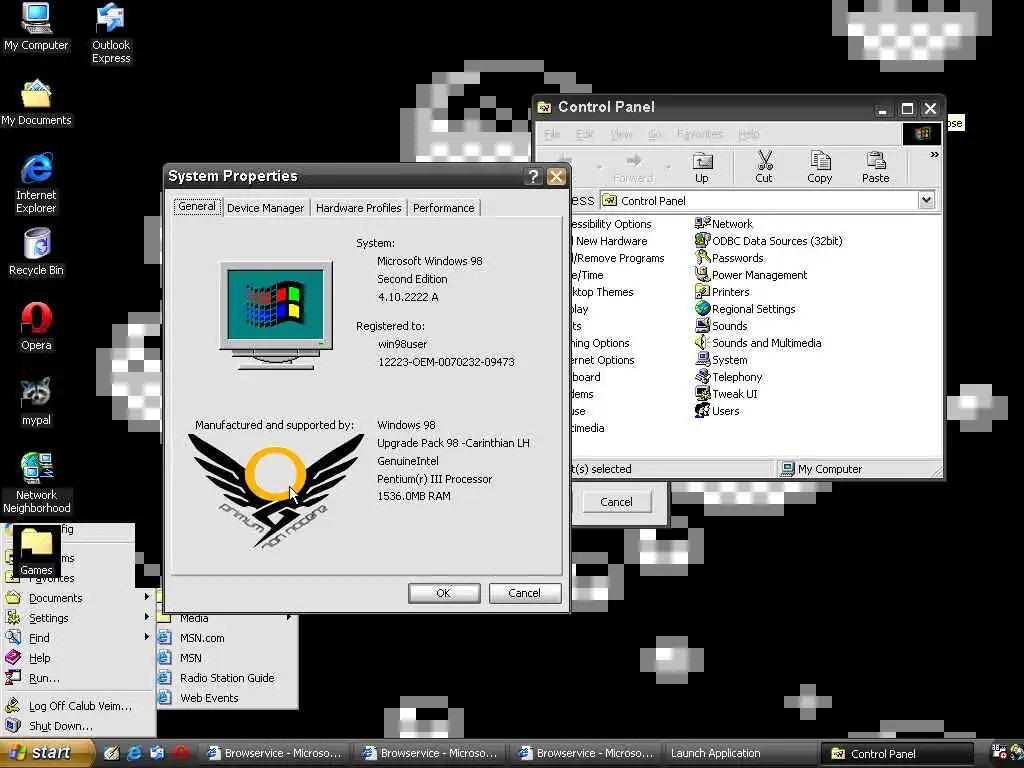Select the Opera desktop icon
This screenshot has width=1024, height=768.
36,327
